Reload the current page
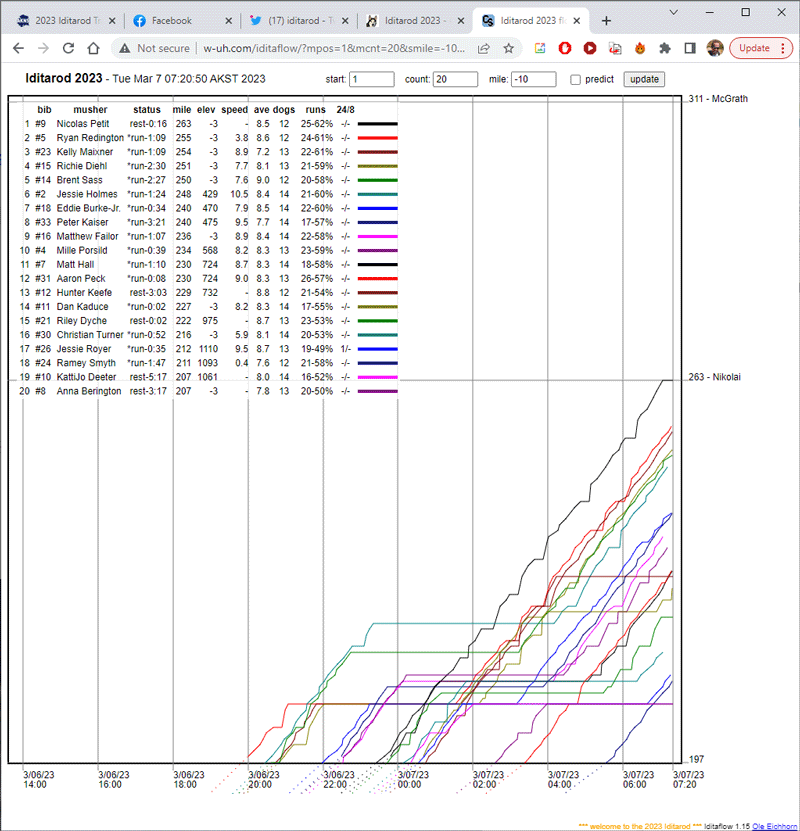The height and width of the screenshot is (831, 800). point(68,48)
